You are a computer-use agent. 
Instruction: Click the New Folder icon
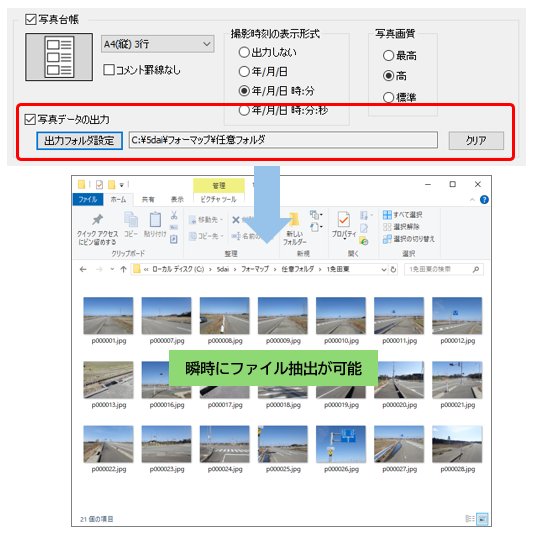click(294, 220)
